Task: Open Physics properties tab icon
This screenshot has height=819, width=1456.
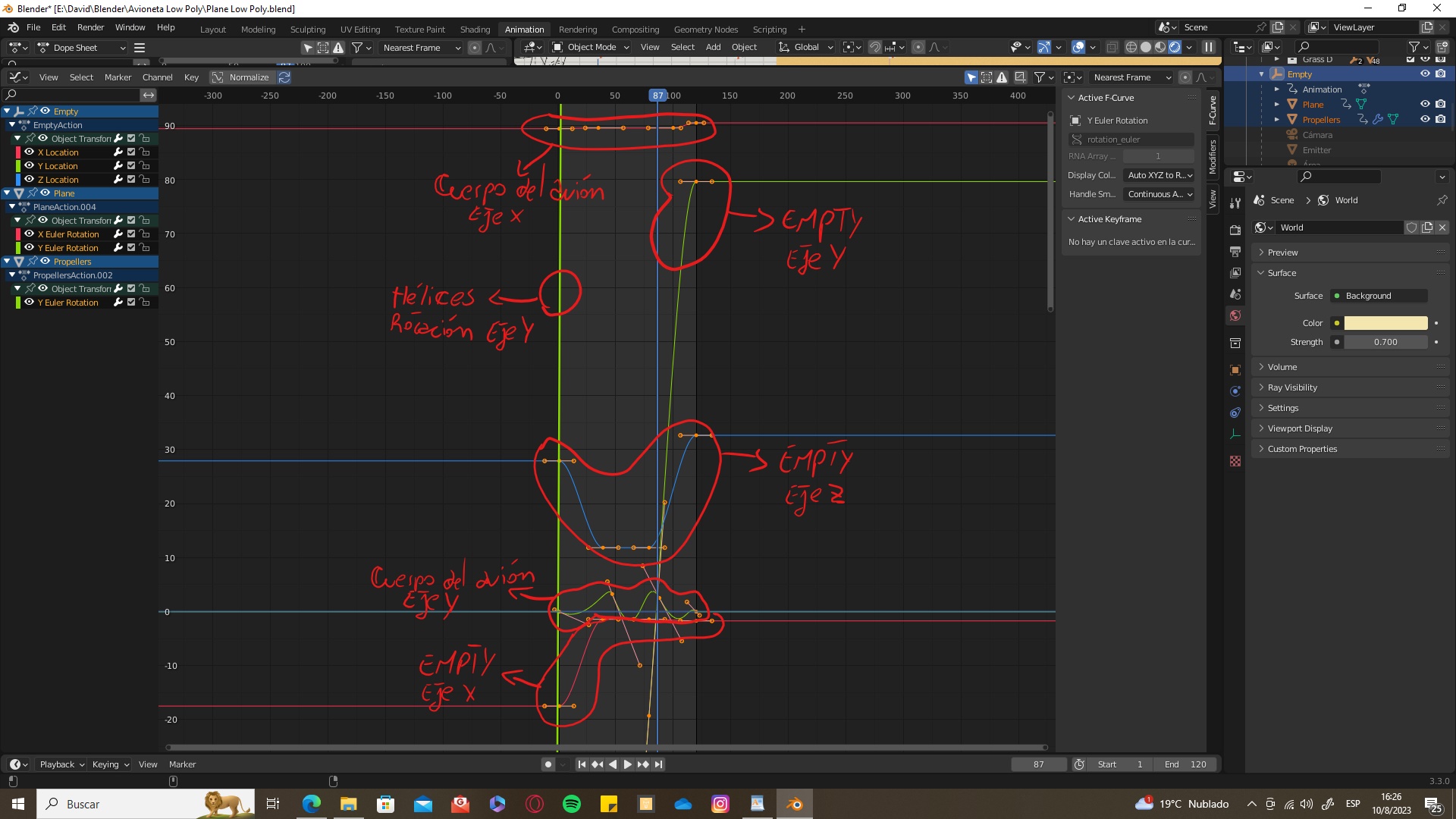Action: pyautogui.click(x=1235, y=391)
